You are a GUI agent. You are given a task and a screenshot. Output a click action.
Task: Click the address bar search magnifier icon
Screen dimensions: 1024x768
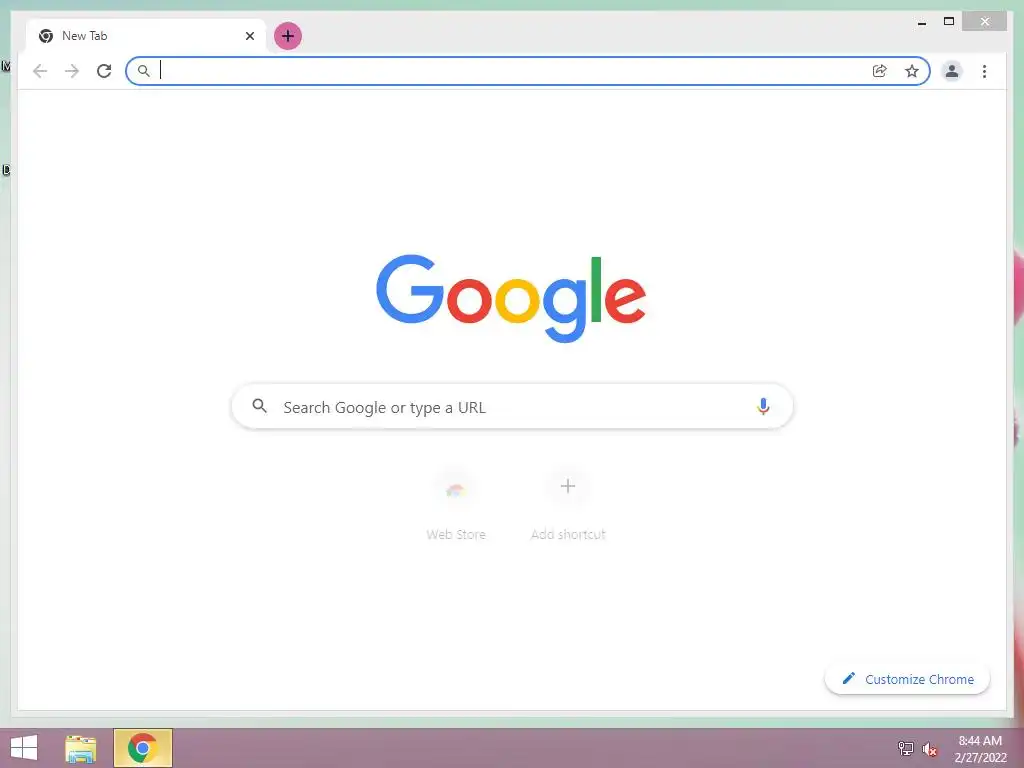coord(144,71)
